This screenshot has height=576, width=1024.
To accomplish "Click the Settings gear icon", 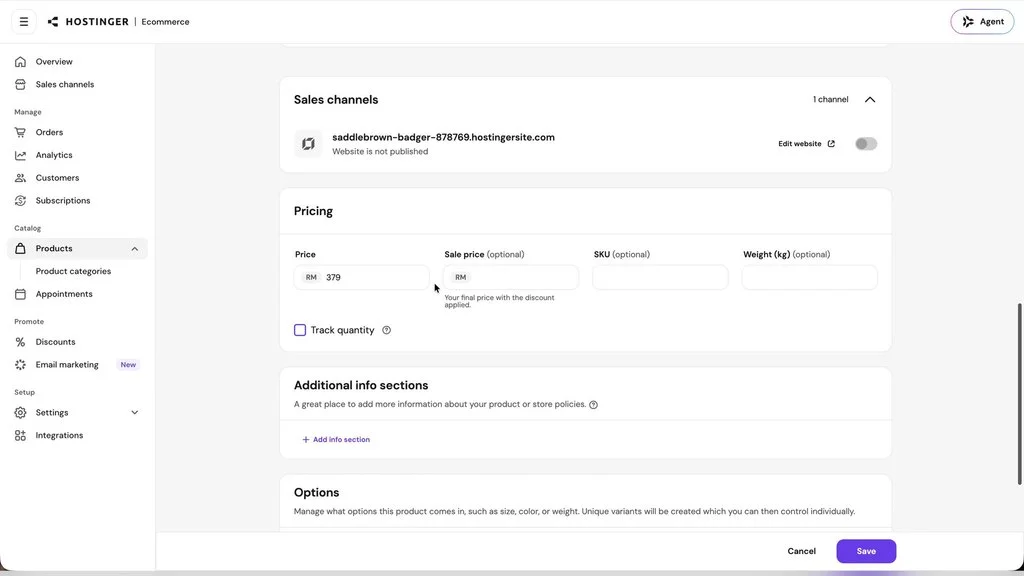I will [20, 413].
